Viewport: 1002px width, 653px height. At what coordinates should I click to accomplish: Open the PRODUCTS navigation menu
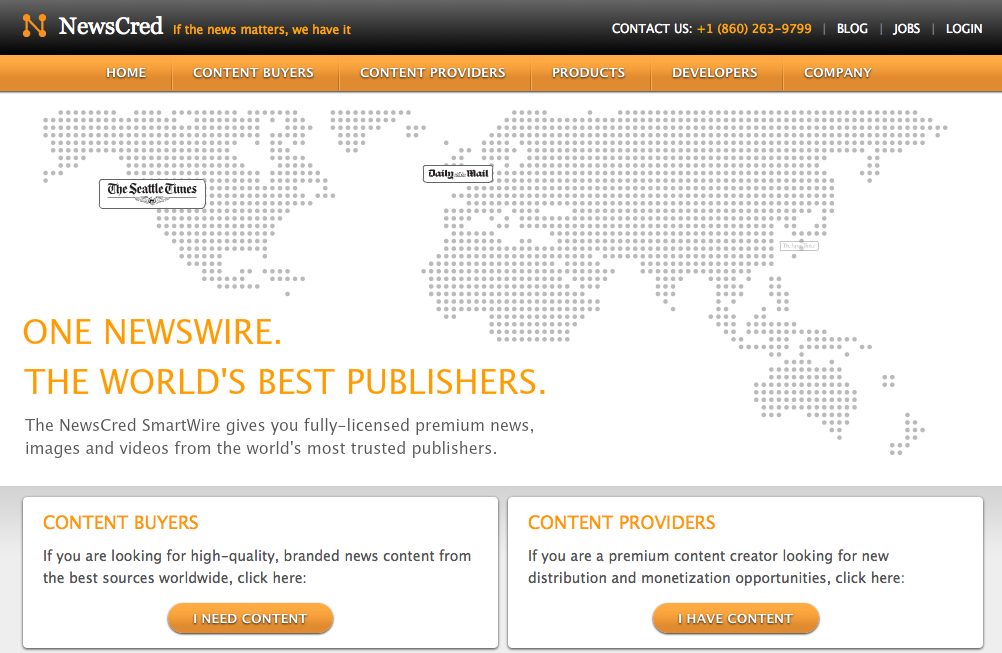(589, 73)
